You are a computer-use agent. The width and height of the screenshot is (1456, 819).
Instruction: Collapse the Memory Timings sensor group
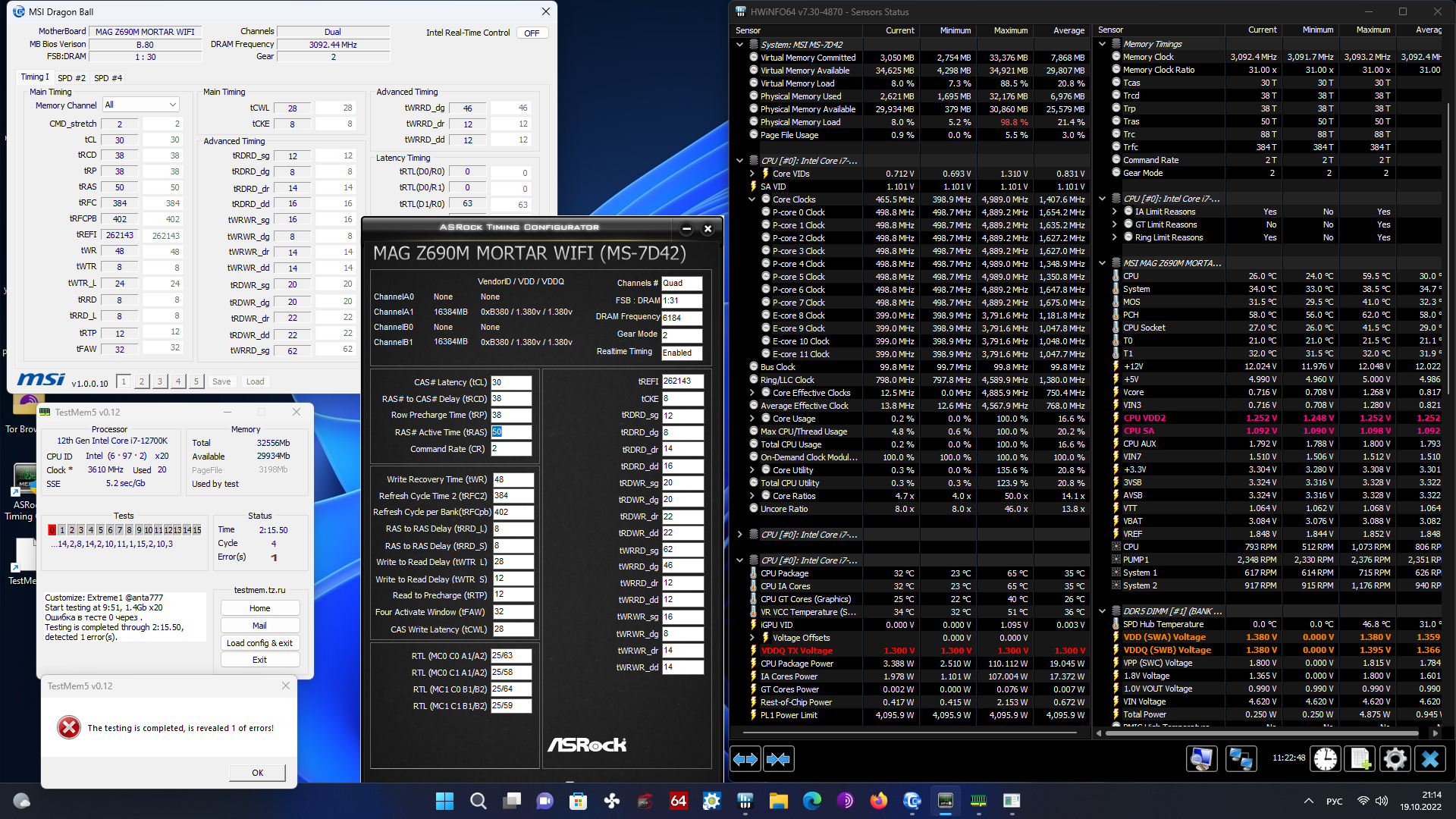pyautogui.click(x=1103, y=44)
